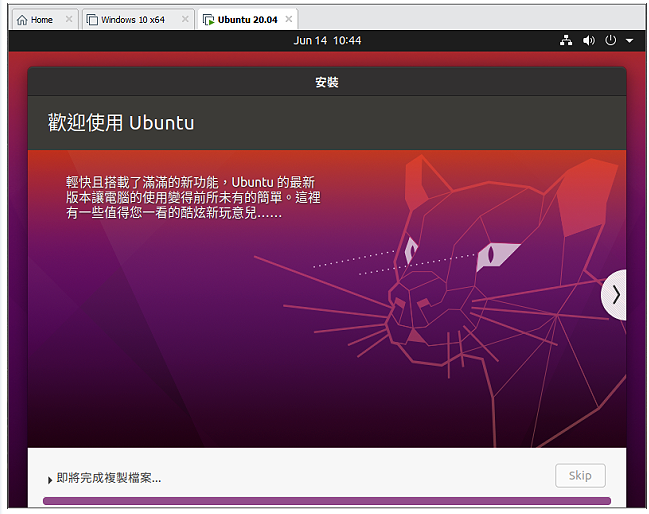The image size is (649, 514).
Task: Click the slideshow paragraph starting 輕快且搭載了
Action: coord(193,197)
